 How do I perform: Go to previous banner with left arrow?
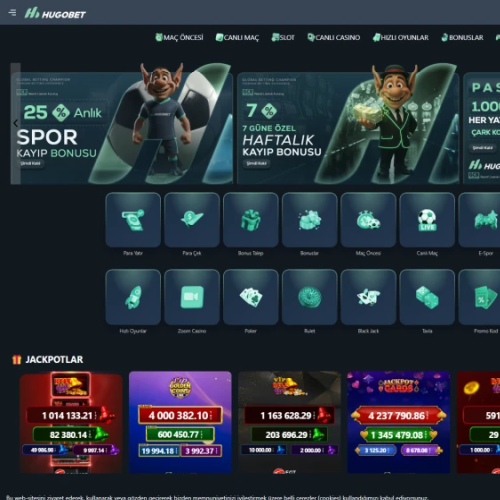click(x=15, y=123)
